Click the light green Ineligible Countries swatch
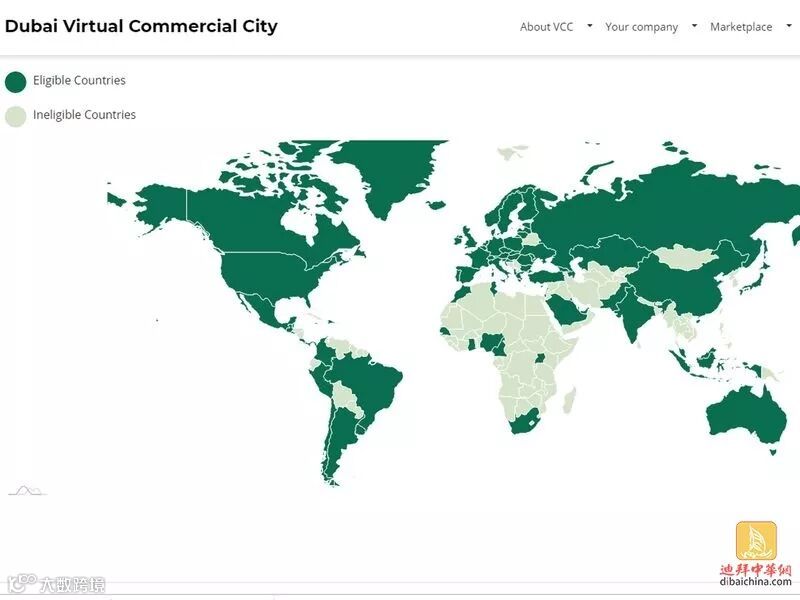Viewport: 800px width, 600px height. (15, 116)
